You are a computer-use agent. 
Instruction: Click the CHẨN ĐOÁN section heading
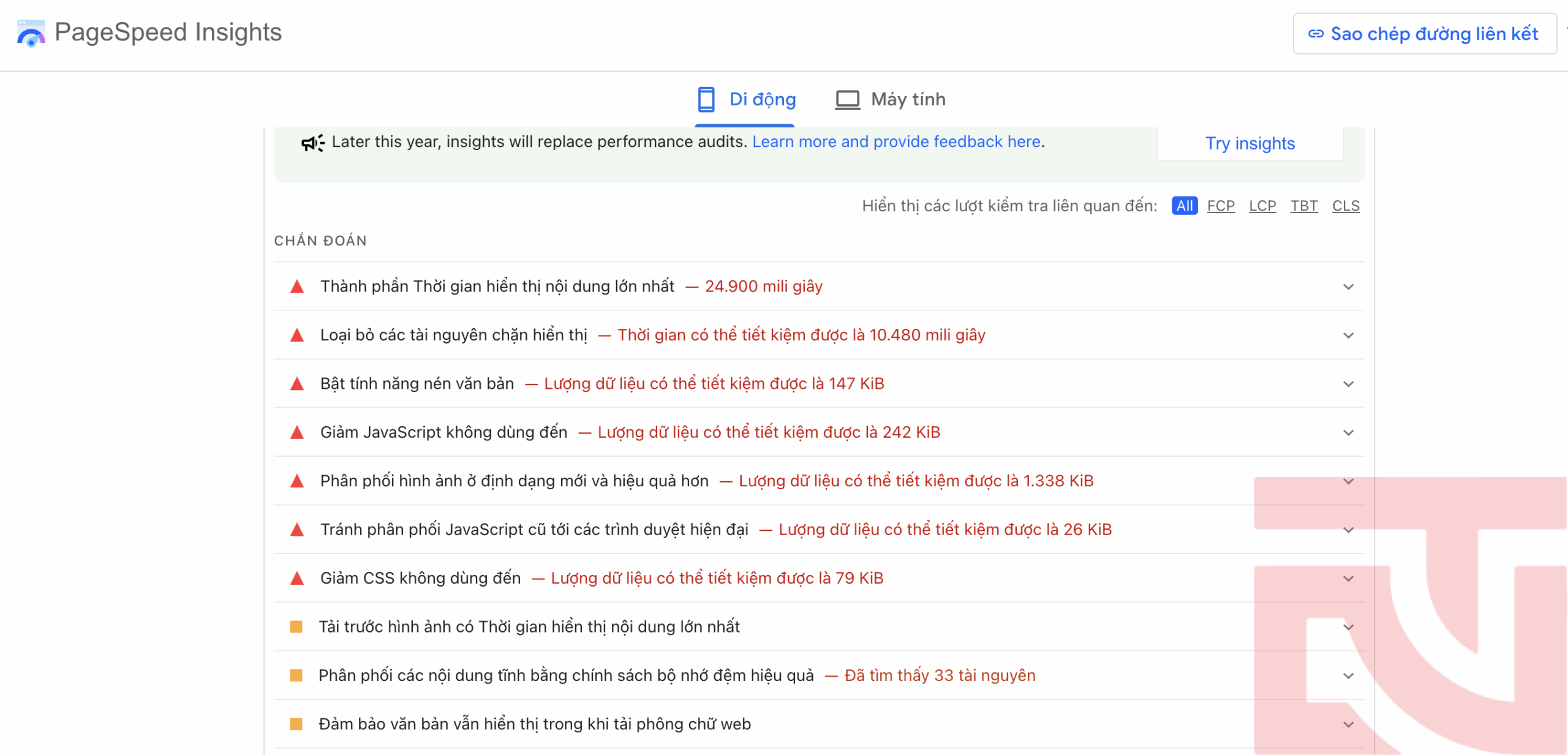(x=320, y=241)
